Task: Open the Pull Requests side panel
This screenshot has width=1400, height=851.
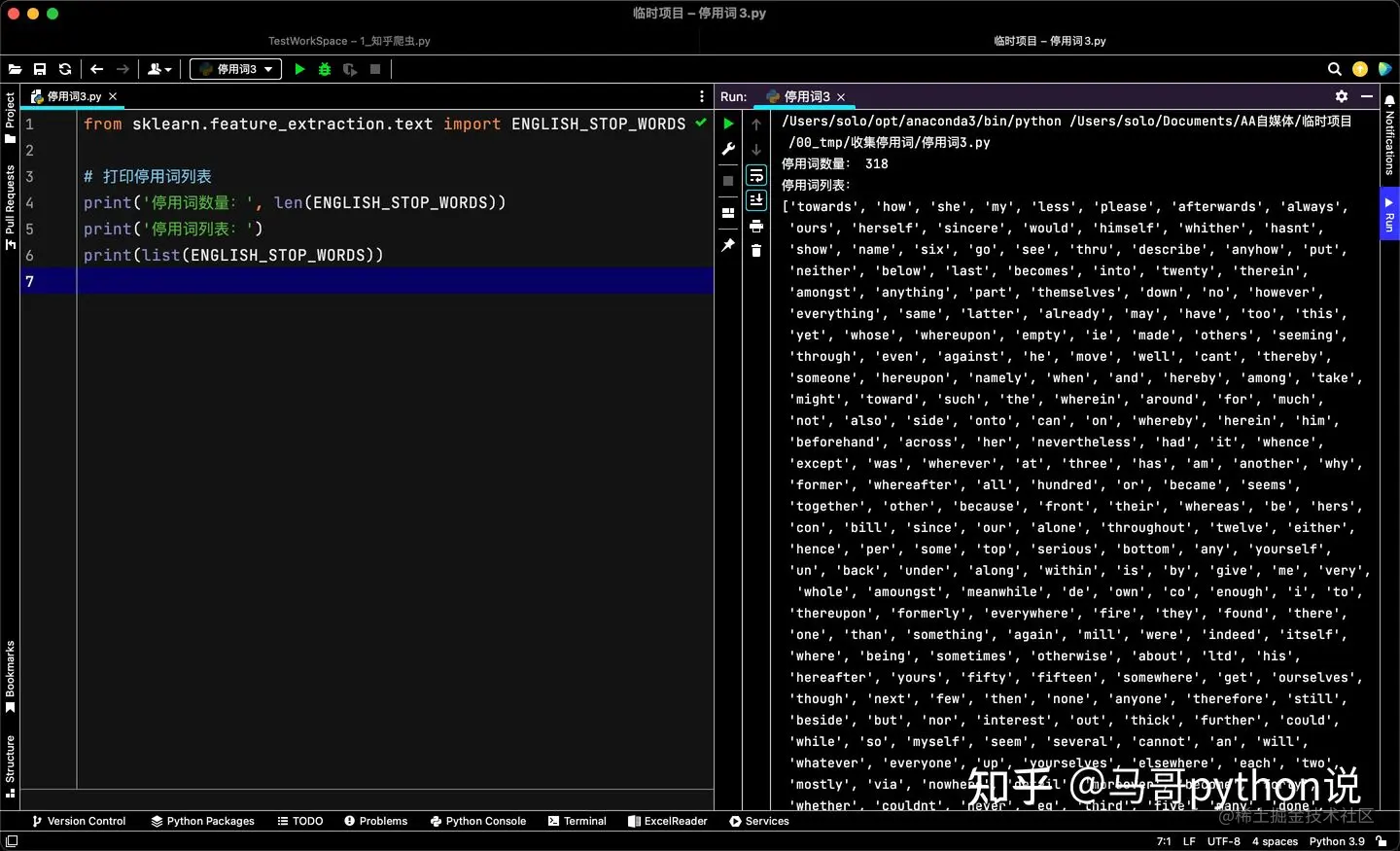Action: [x=10, y=208]
